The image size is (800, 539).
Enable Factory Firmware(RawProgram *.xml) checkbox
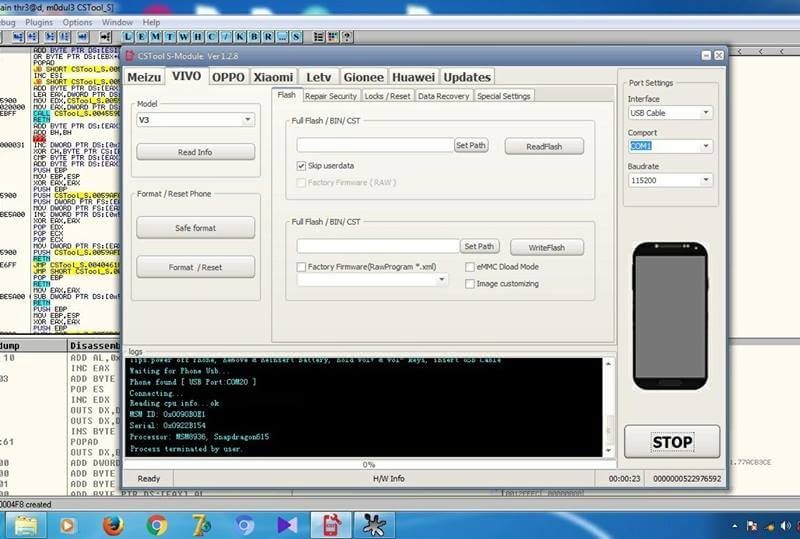301,267
